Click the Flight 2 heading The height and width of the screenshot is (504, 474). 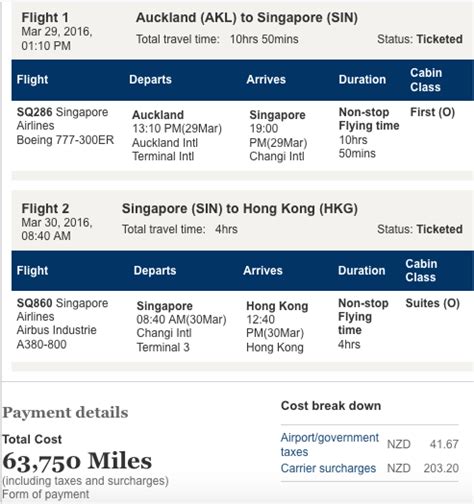point(45,209)
